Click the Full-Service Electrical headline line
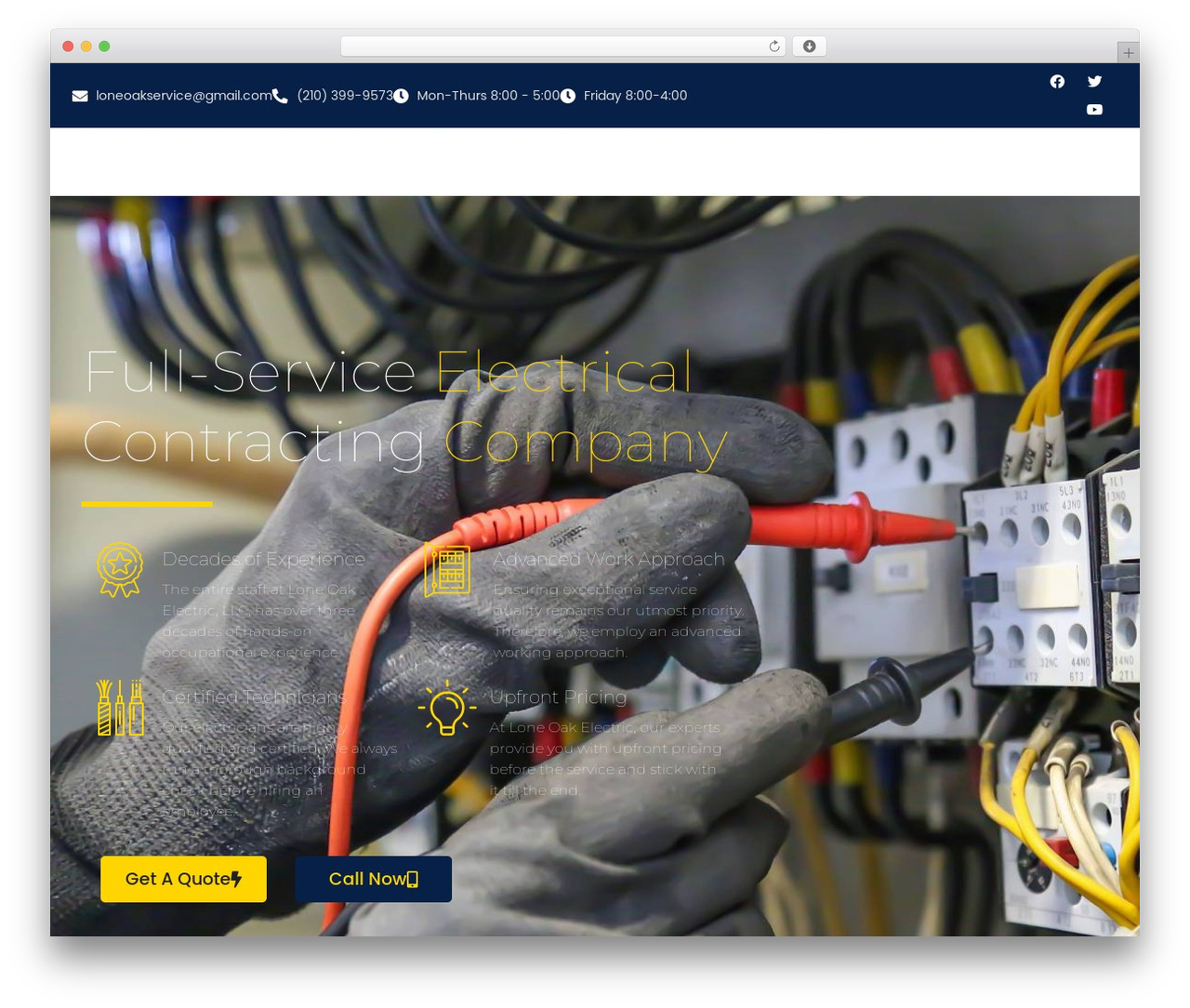The width and height of the screenshot is (1190, 1008). click(x=389, y=372)
